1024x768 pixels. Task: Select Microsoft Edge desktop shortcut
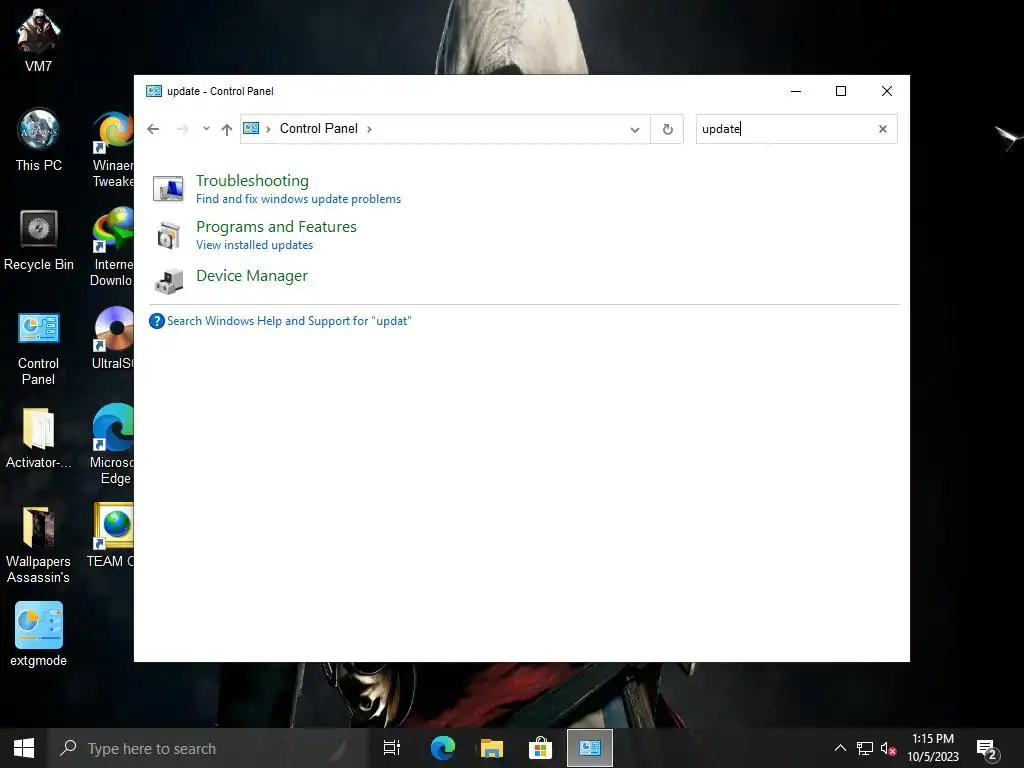pos(113,444)
